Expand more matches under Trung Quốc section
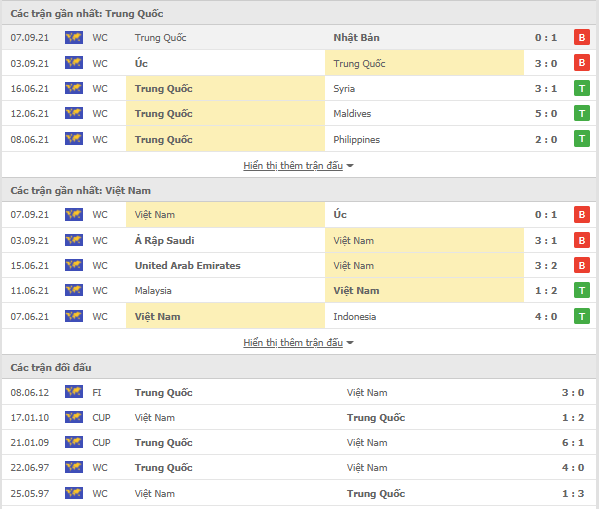Screen dimensions: 599x509 [x=293, y=165]
